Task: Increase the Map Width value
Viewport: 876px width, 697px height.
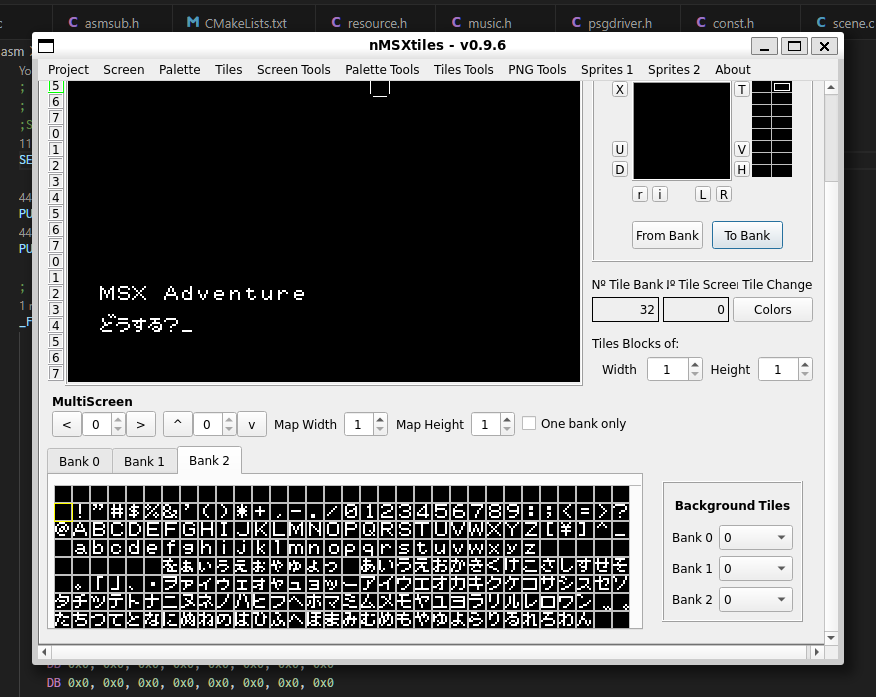Action: pos(380,419)
